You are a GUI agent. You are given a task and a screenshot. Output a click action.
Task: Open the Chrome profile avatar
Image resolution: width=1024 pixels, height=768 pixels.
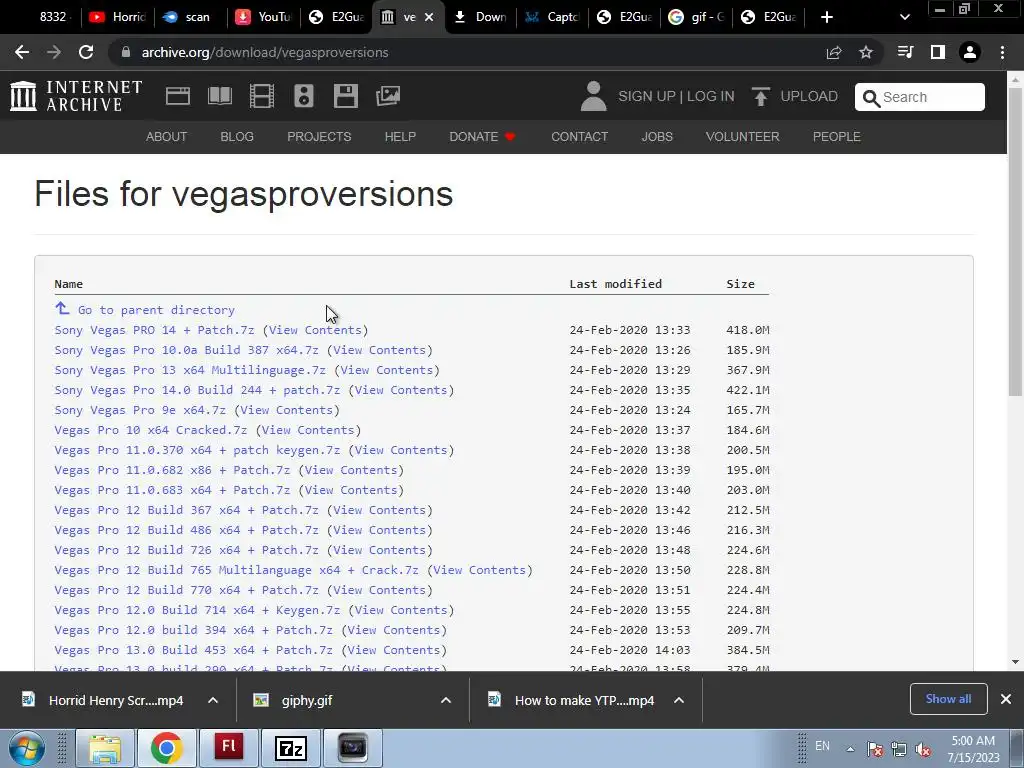pyautogui.click(x=970, y=52)
